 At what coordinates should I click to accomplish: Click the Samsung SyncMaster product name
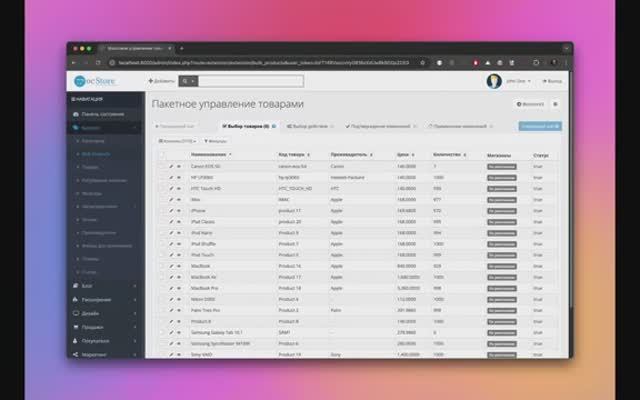coord(220,343)
